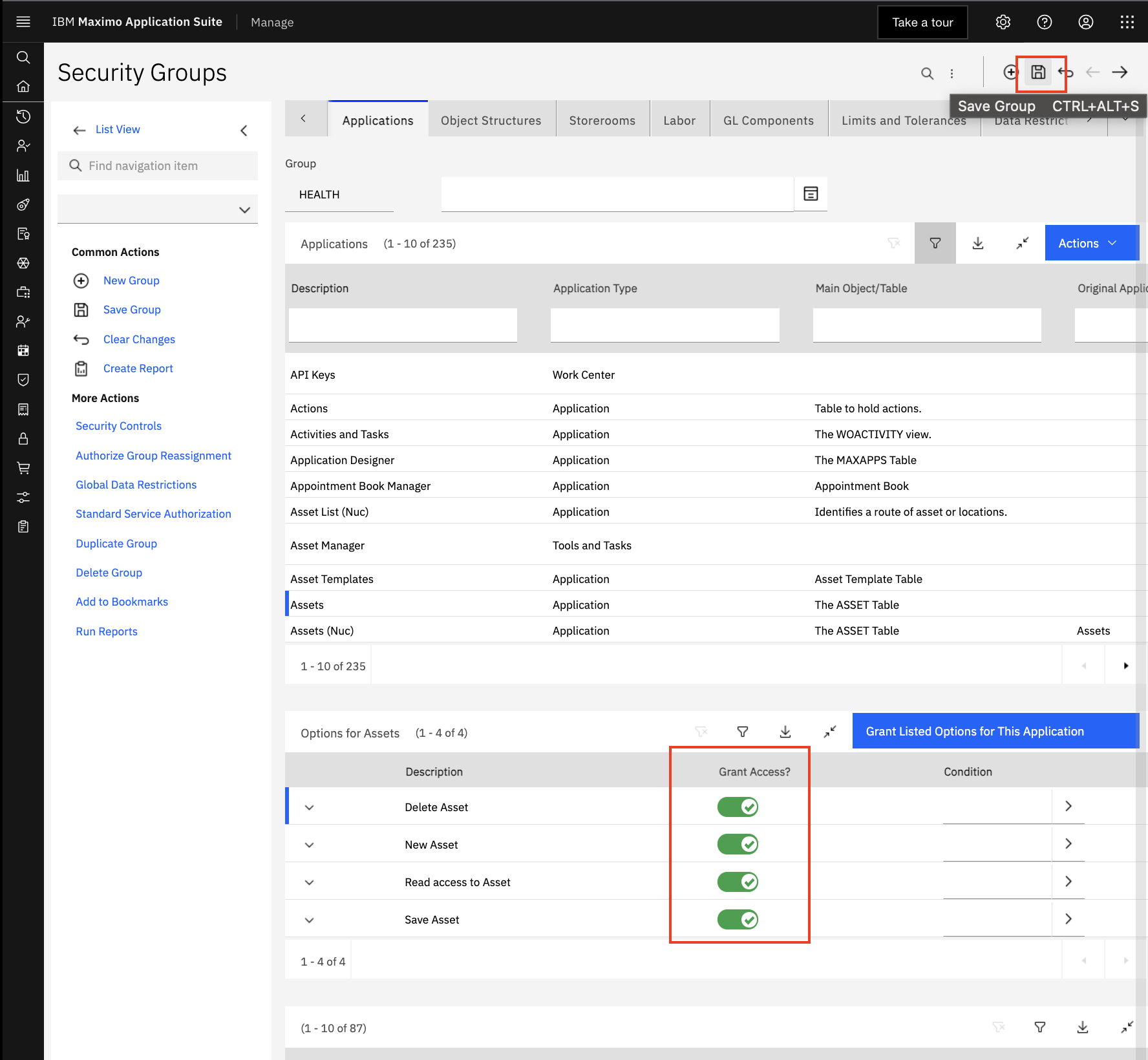
Task: Click the Save Group disk icon in the toolbar
Action: tap(1038, 72)
